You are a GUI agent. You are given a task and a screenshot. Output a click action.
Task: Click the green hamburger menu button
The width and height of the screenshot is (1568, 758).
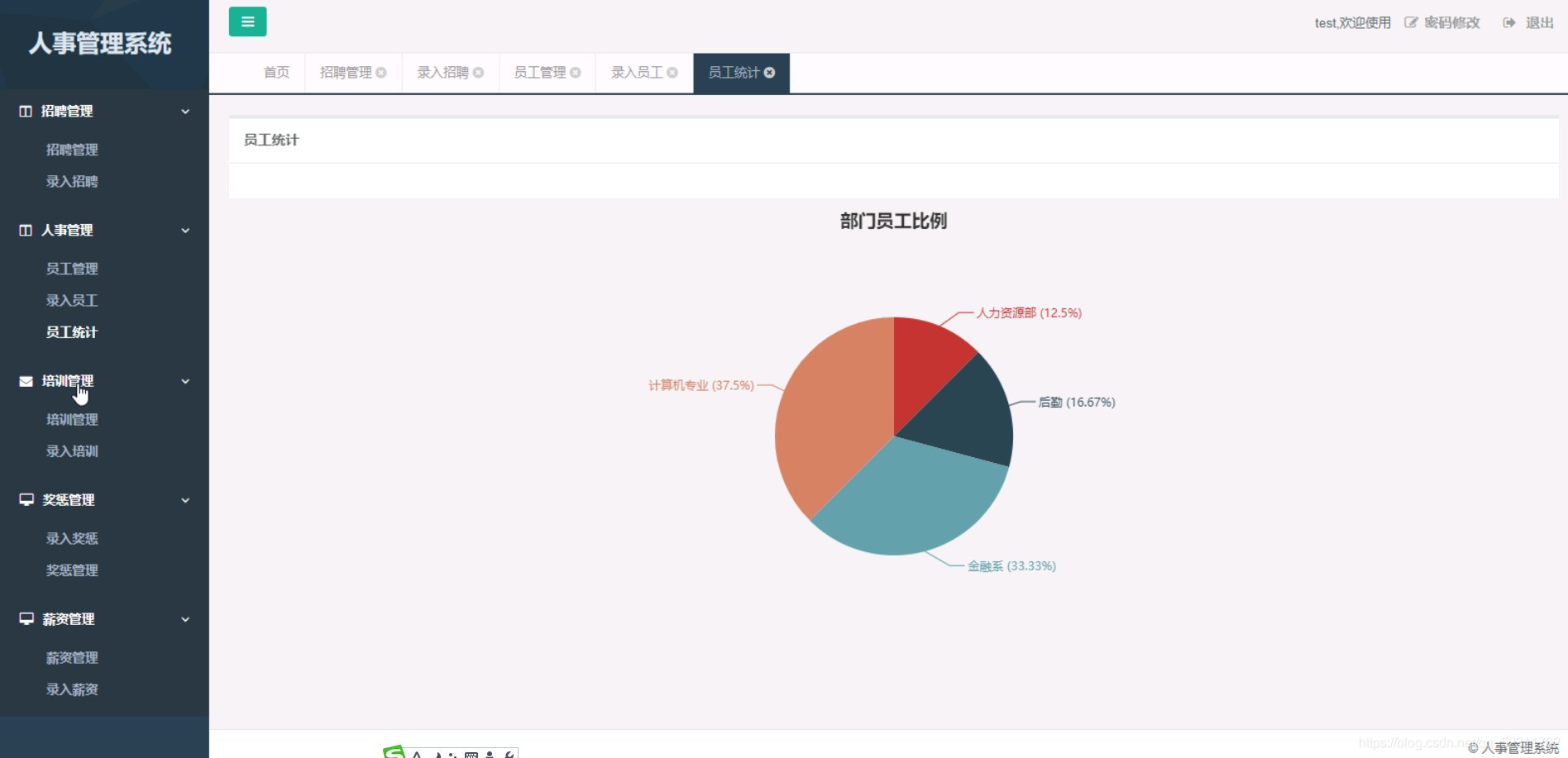[247, 21]
